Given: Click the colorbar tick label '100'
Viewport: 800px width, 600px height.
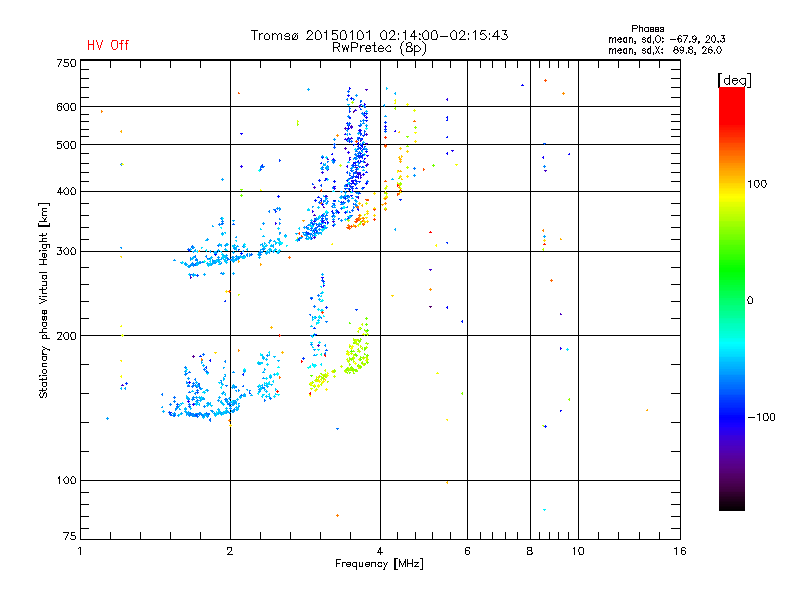Looking at the screenshot, I should [757, 184].
